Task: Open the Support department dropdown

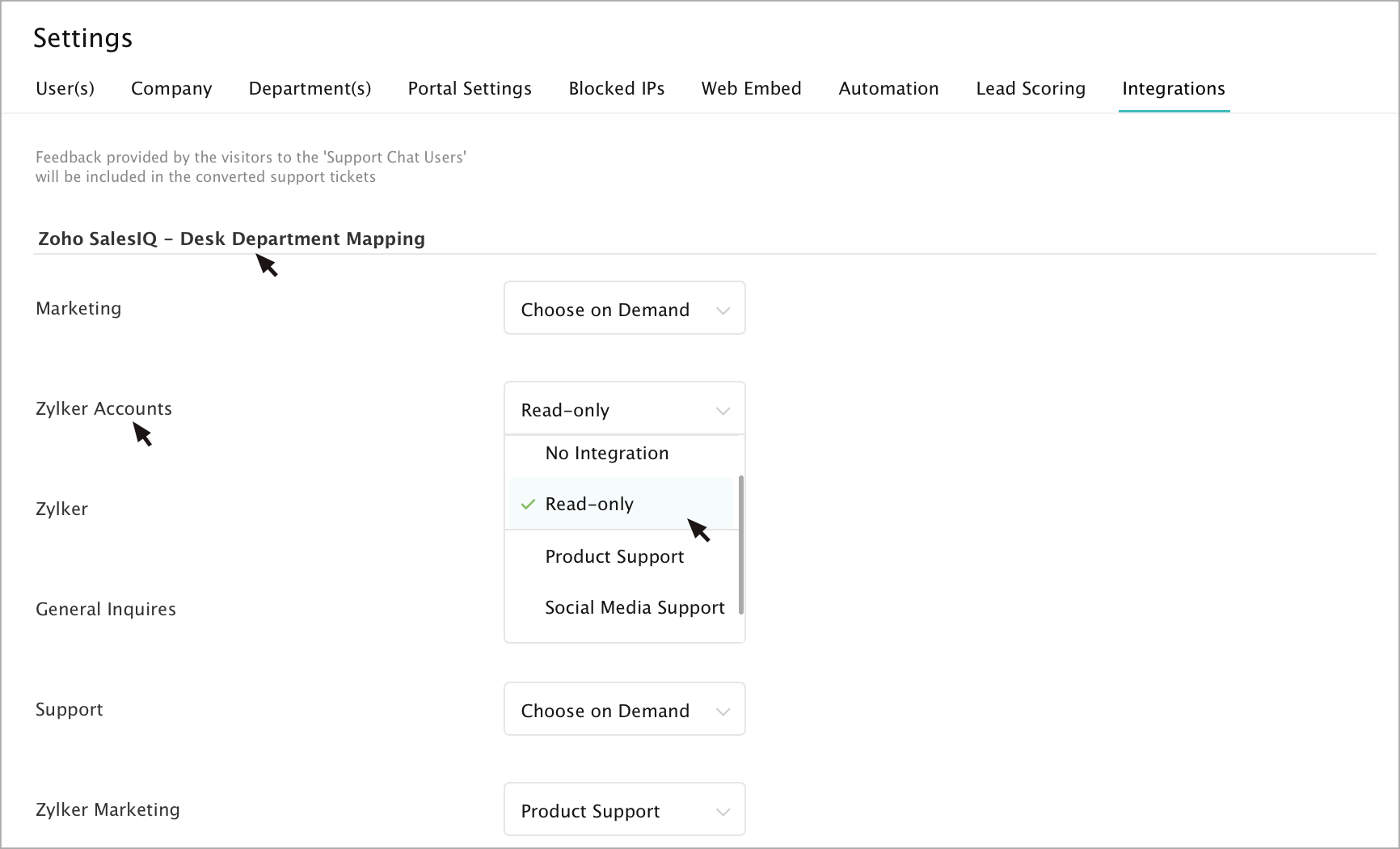Action: click(624, 710)
